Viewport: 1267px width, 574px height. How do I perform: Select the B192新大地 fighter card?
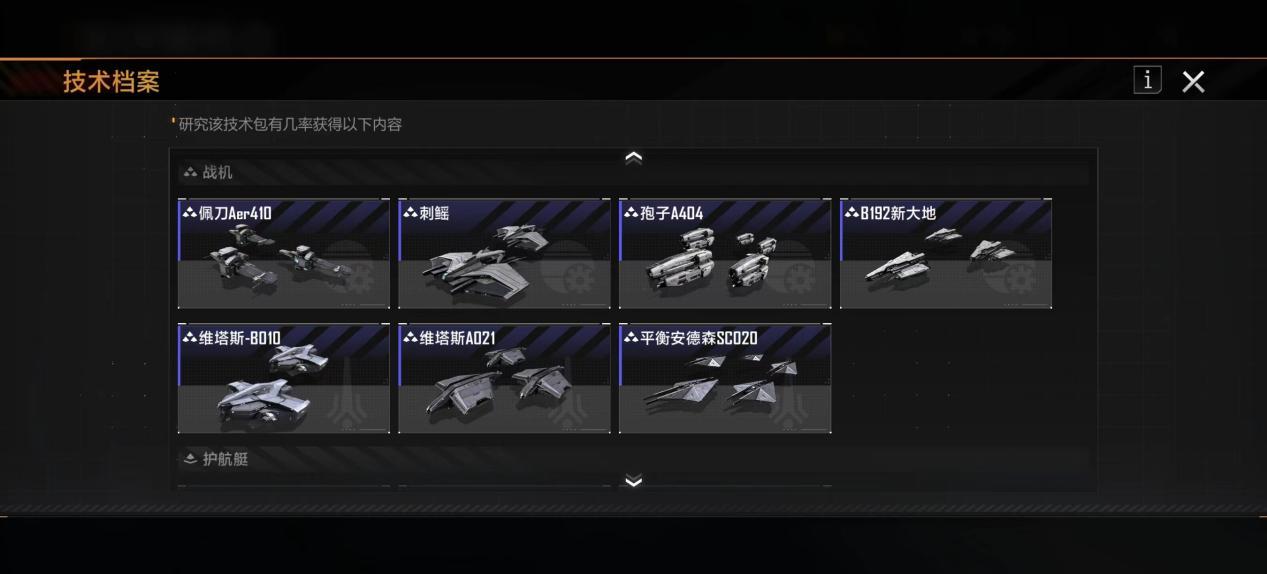[x=946, y=253]
